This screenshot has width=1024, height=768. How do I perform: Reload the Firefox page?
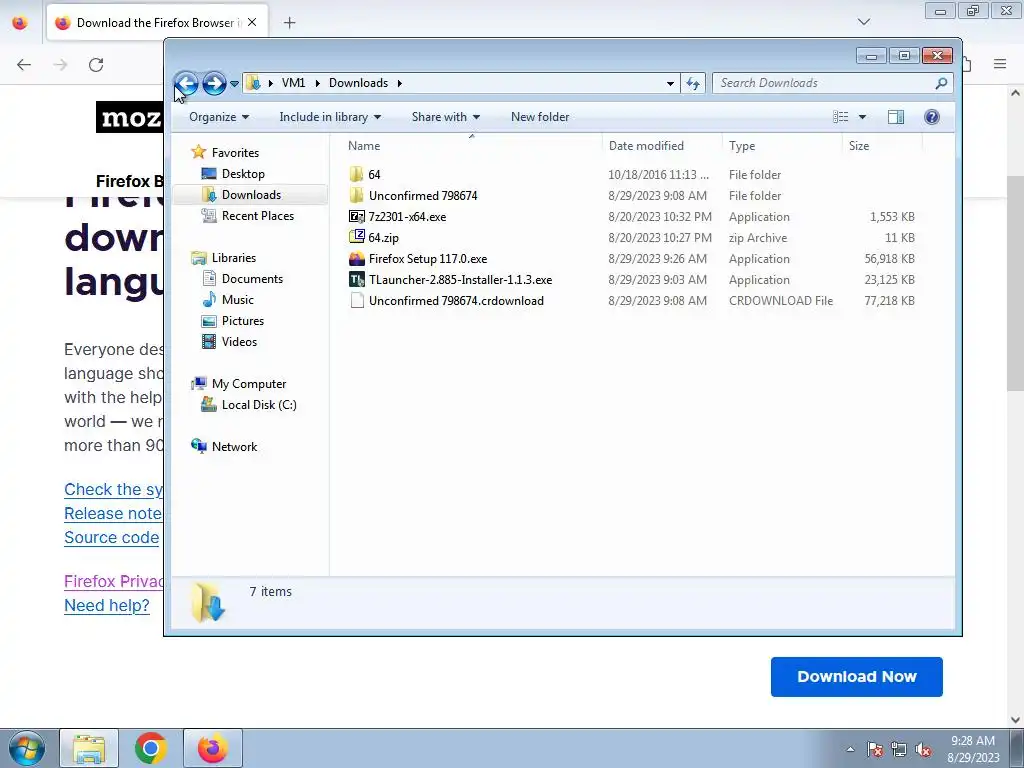coord(96,65)
